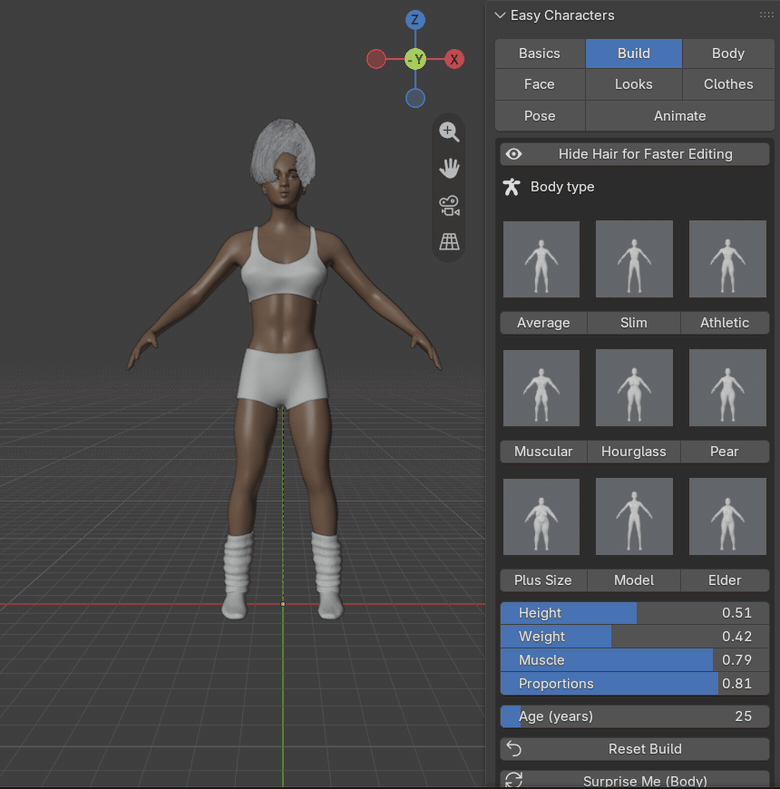Open the Basics tab
Image resolution: width=780 pixels, height=789 pixels.
(x=540, y=53)
